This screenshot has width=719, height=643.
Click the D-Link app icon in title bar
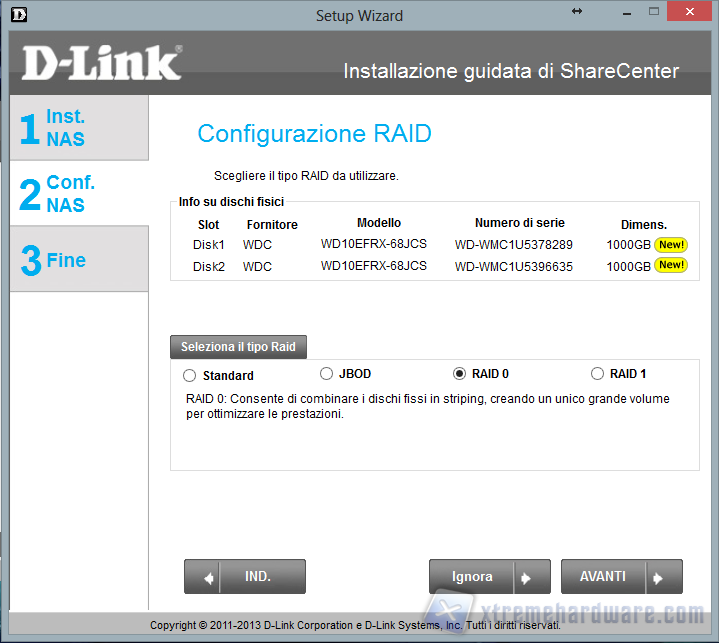12,14
